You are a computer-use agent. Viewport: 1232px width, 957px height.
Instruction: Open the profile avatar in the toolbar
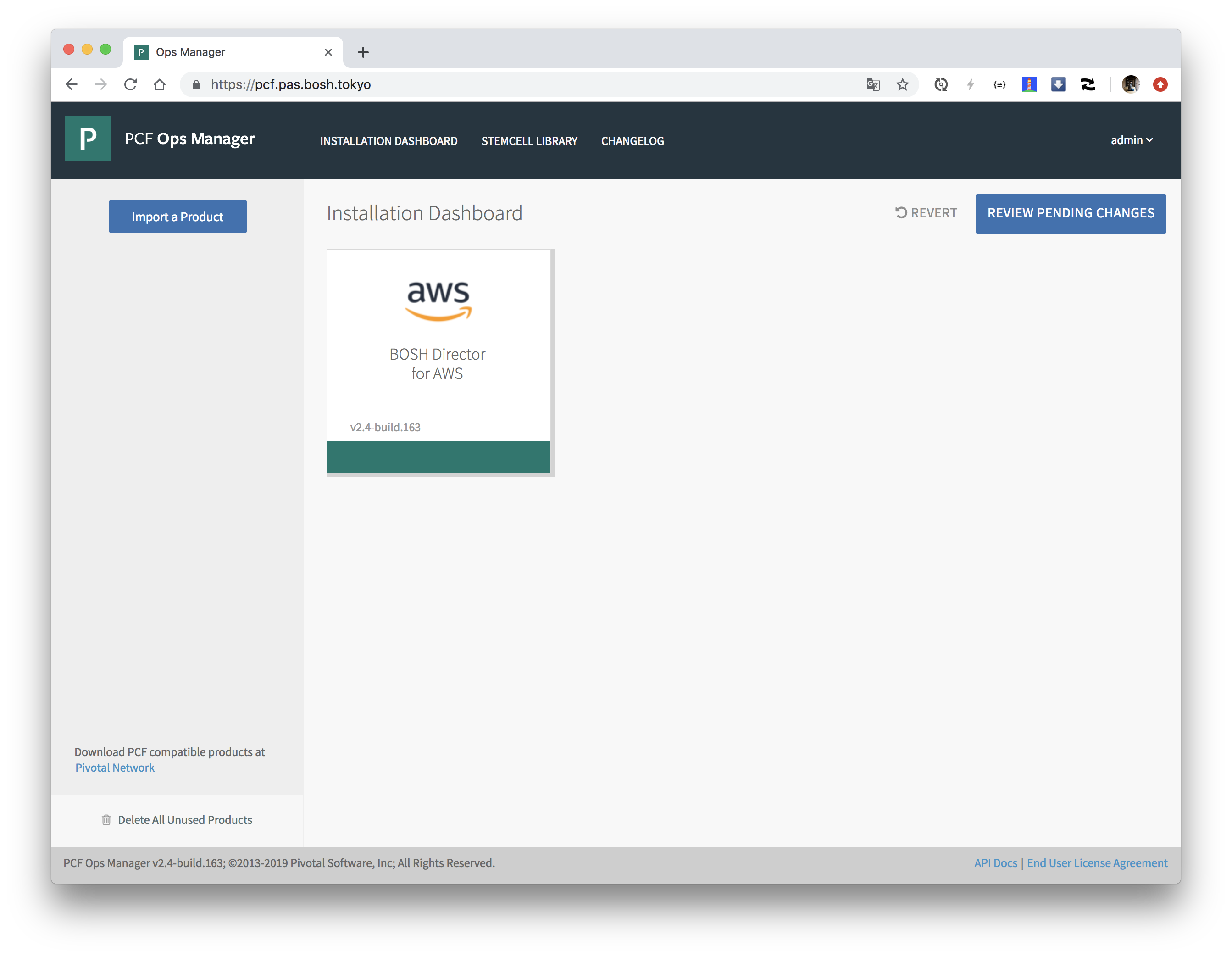point(1131,84)
